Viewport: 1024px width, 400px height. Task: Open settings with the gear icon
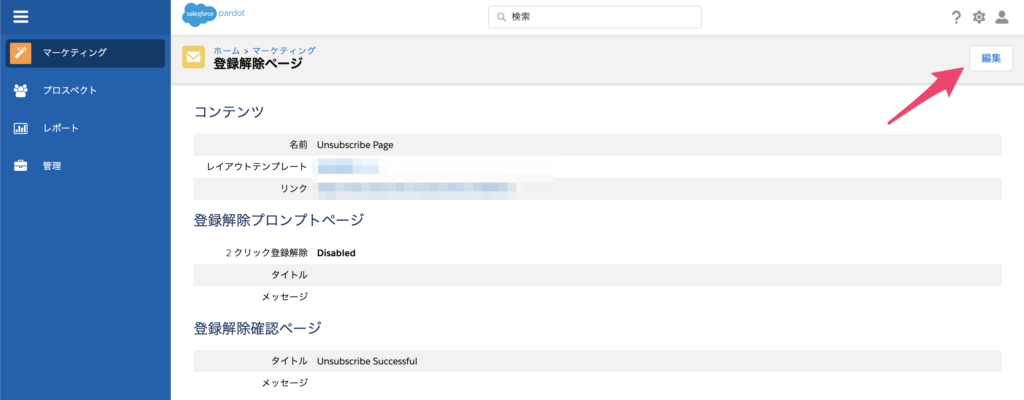pos(979,17)
